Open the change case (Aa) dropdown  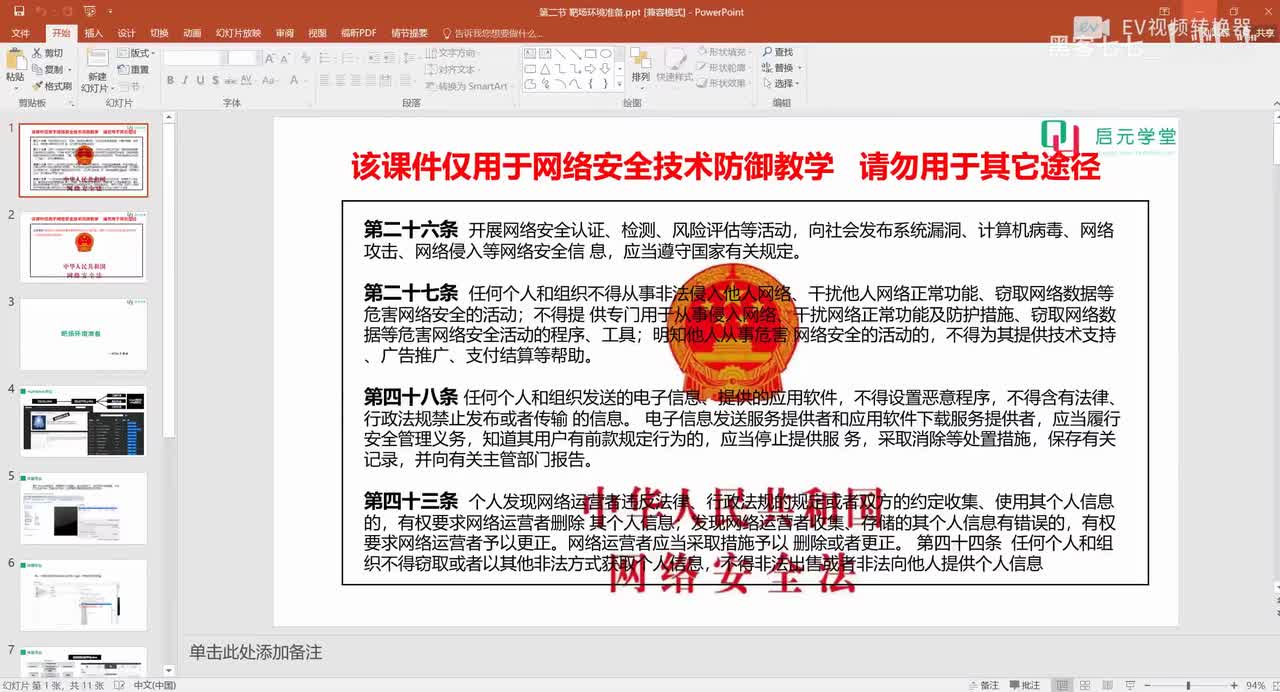point(272,80)
